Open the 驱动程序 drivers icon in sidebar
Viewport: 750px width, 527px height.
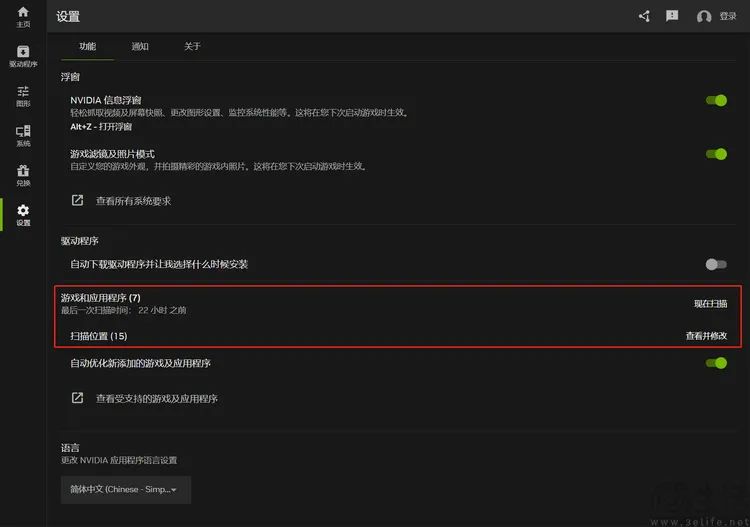(x=23, y=52)
